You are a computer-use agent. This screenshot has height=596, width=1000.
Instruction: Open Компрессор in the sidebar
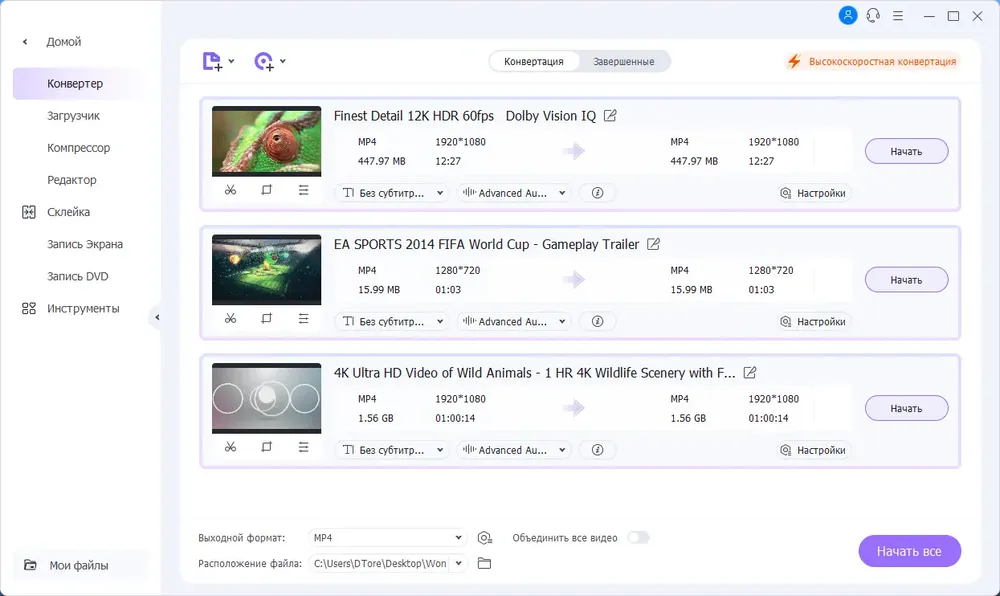(78, 147)
